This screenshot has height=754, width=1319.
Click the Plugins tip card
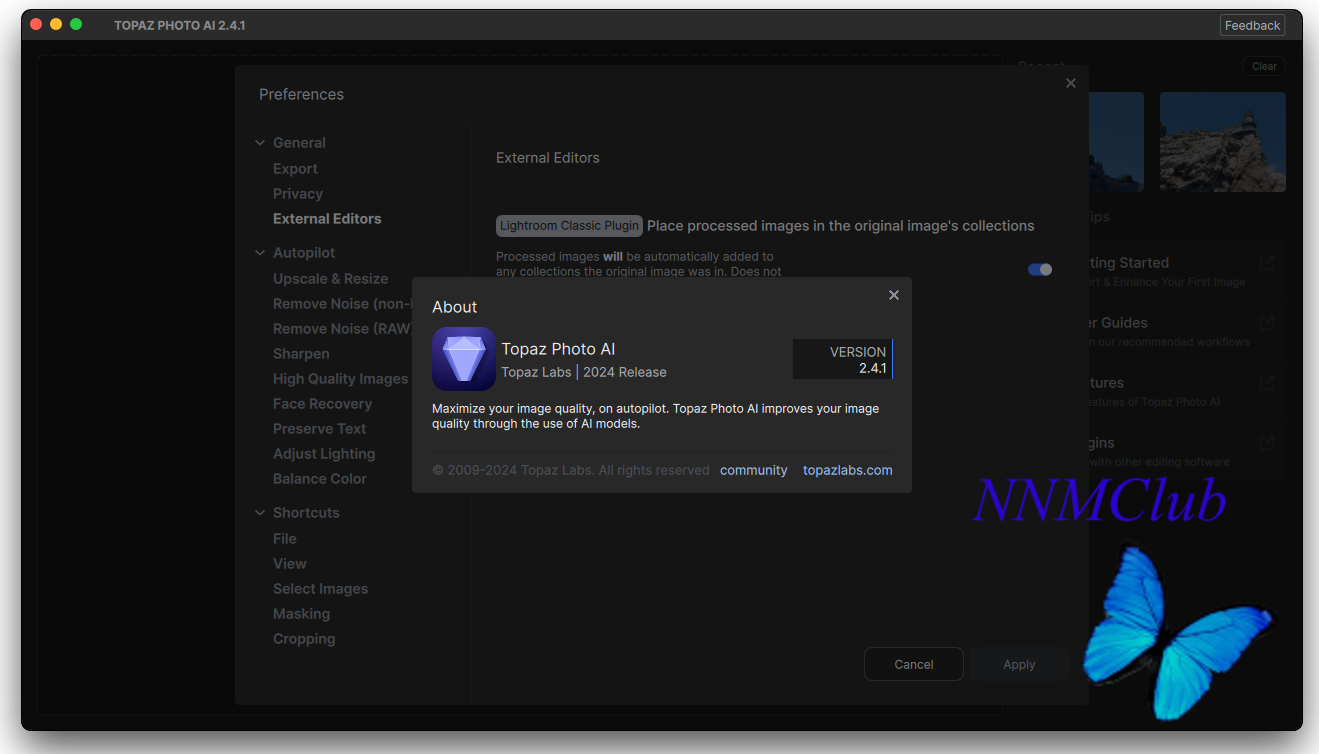[x=1187, y=452]
